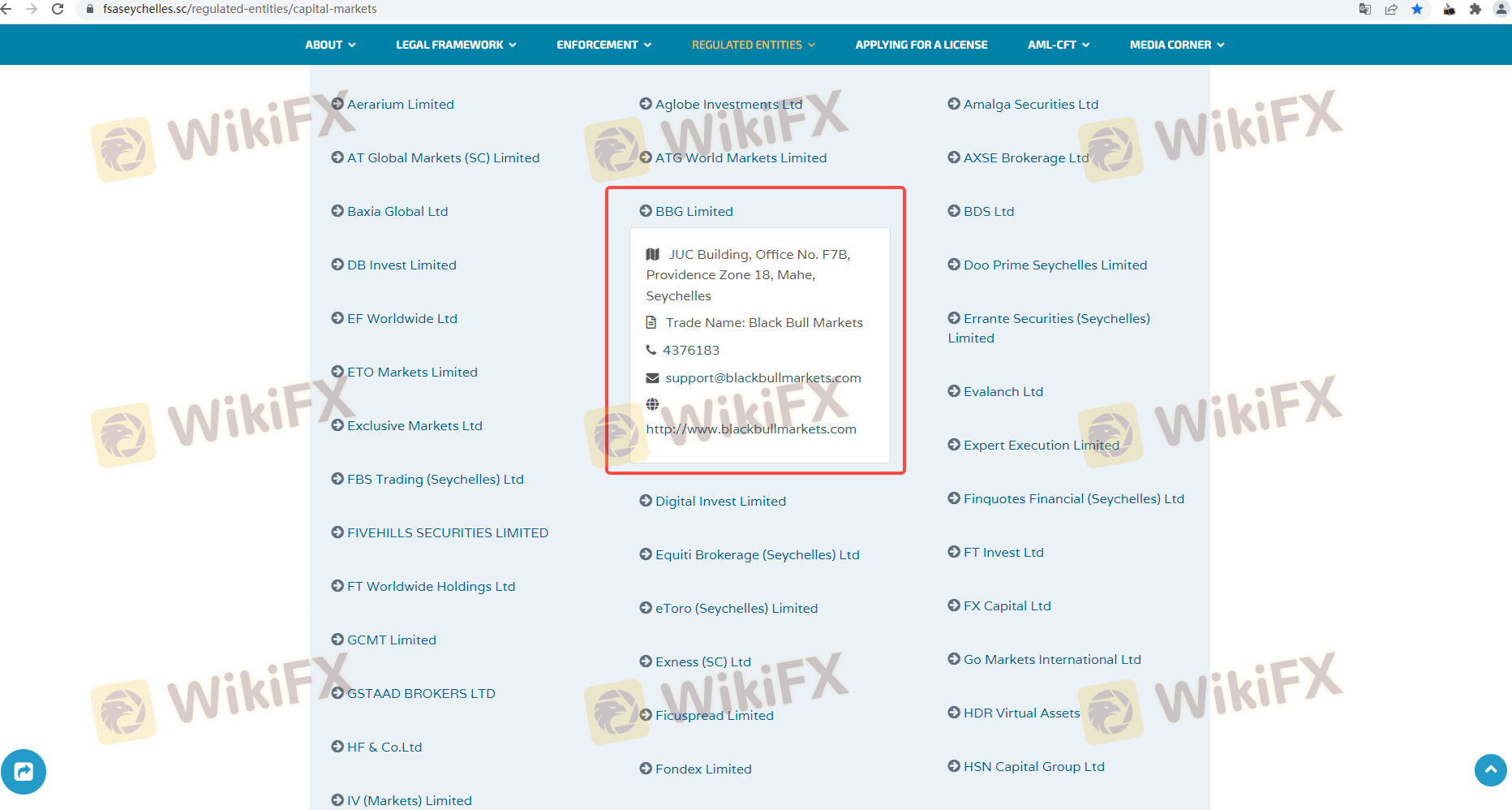Expand the Aerarium Limited entry
Screen dimensions: 1512x810
[400, 104]
